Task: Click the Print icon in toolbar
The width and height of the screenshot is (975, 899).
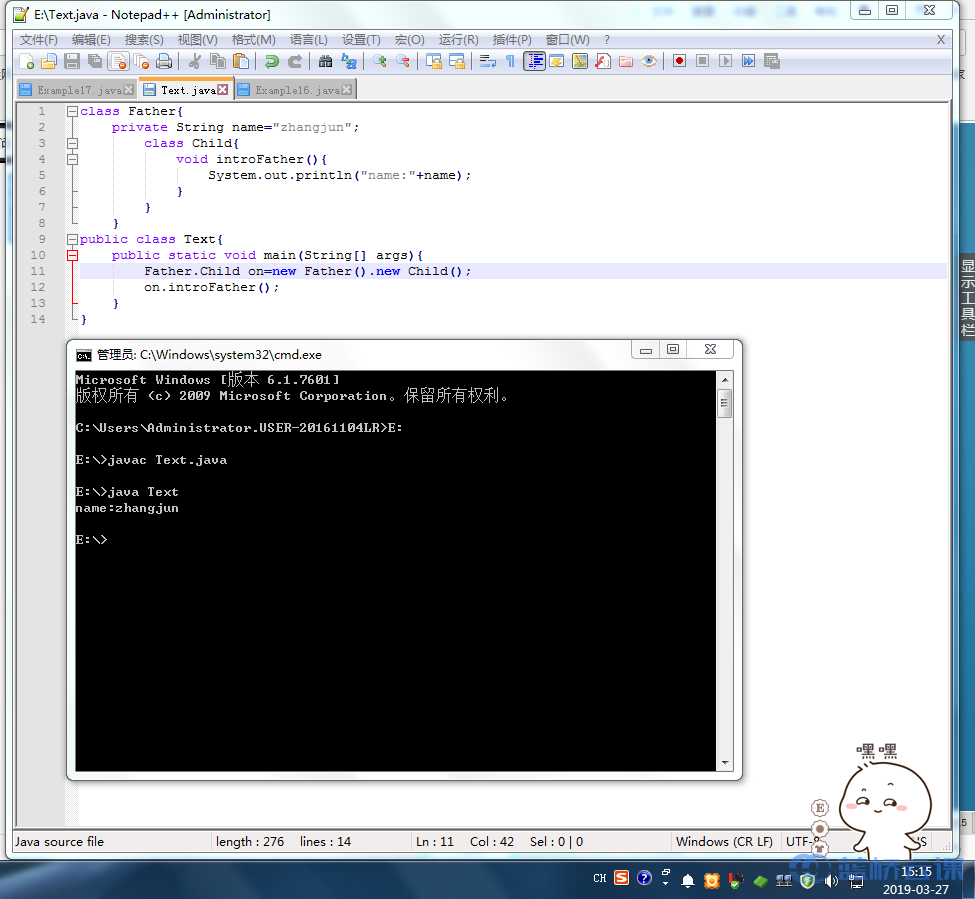Action: (163, 61)
